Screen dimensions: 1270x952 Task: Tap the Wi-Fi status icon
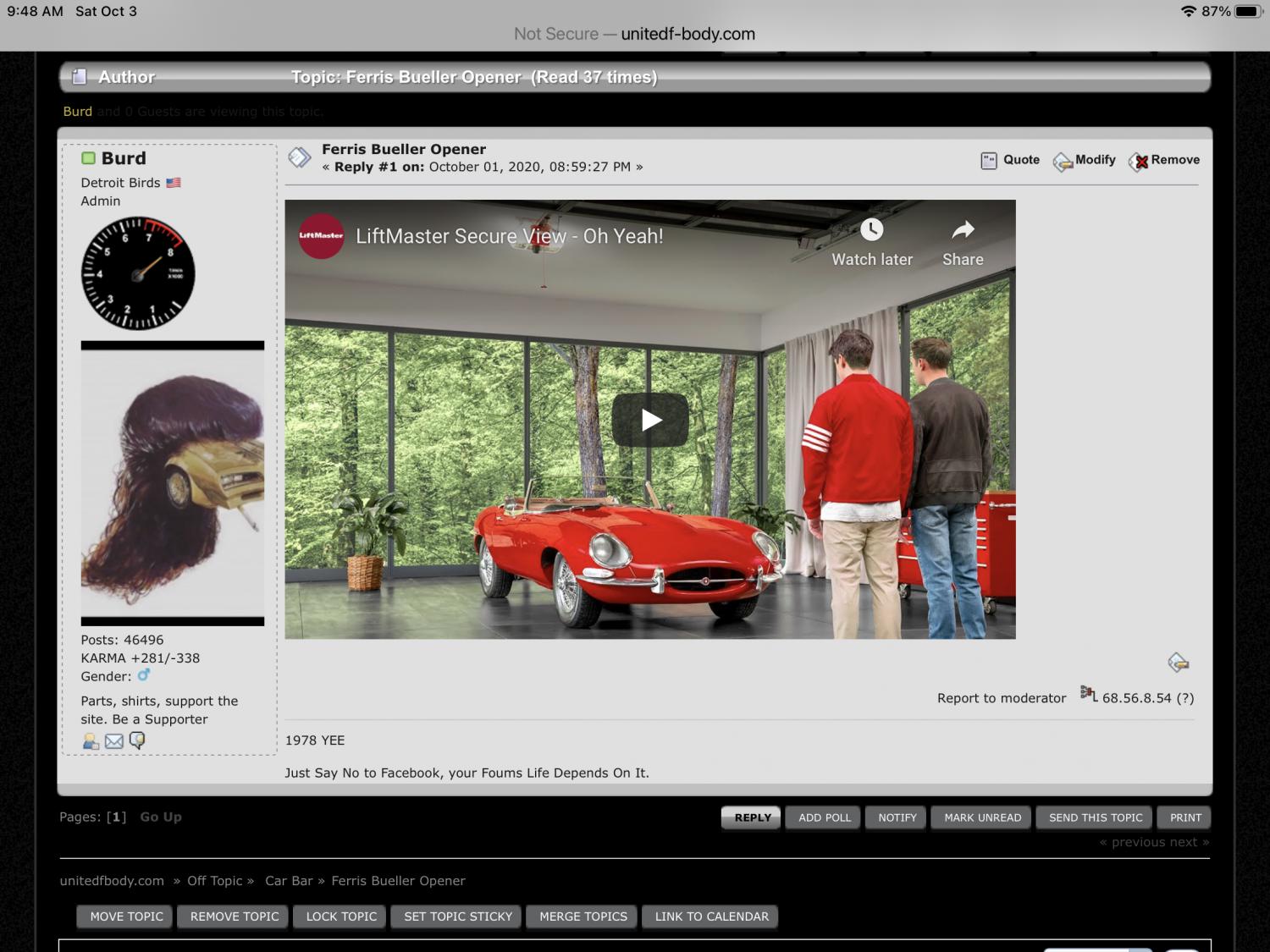(1188, 11)
